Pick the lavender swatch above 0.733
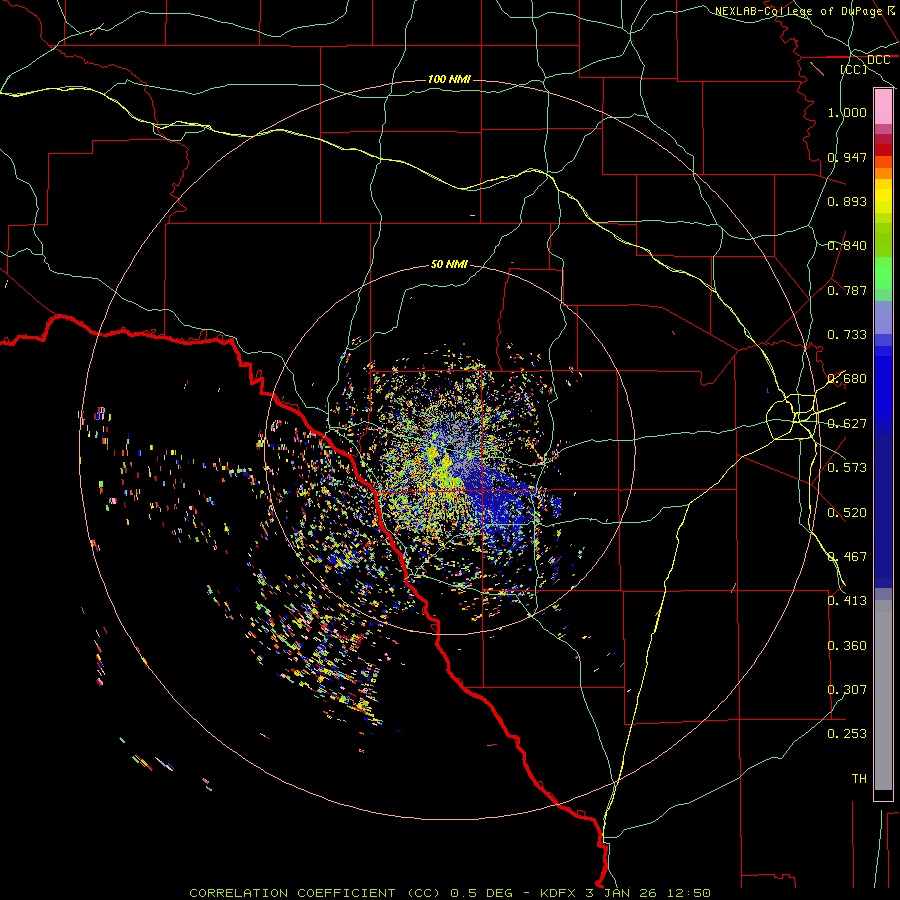 883,318
